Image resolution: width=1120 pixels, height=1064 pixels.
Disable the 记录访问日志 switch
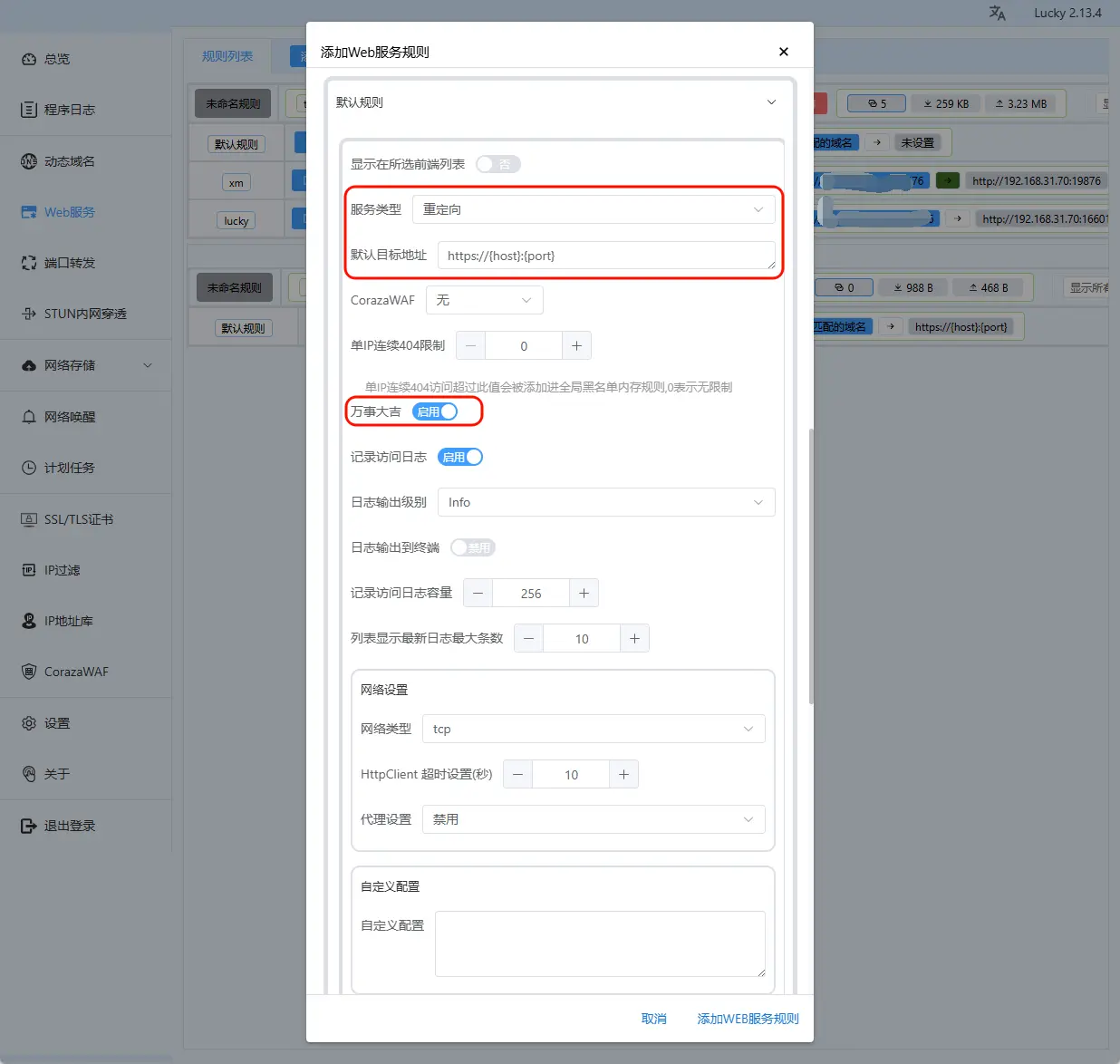460,457
